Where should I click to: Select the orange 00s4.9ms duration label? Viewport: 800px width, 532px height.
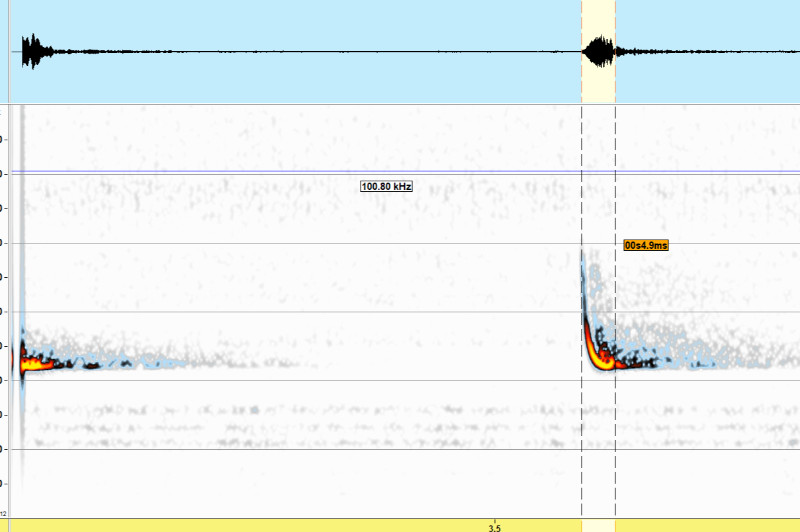(x=646, y=245)
